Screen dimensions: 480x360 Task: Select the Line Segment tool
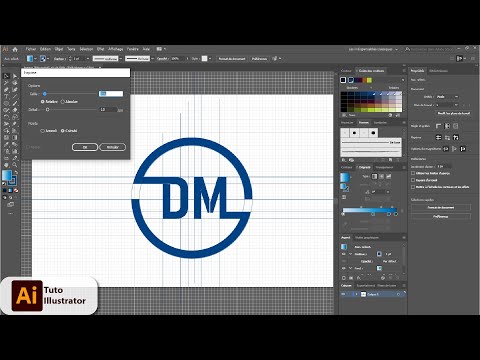coord(15,96)
